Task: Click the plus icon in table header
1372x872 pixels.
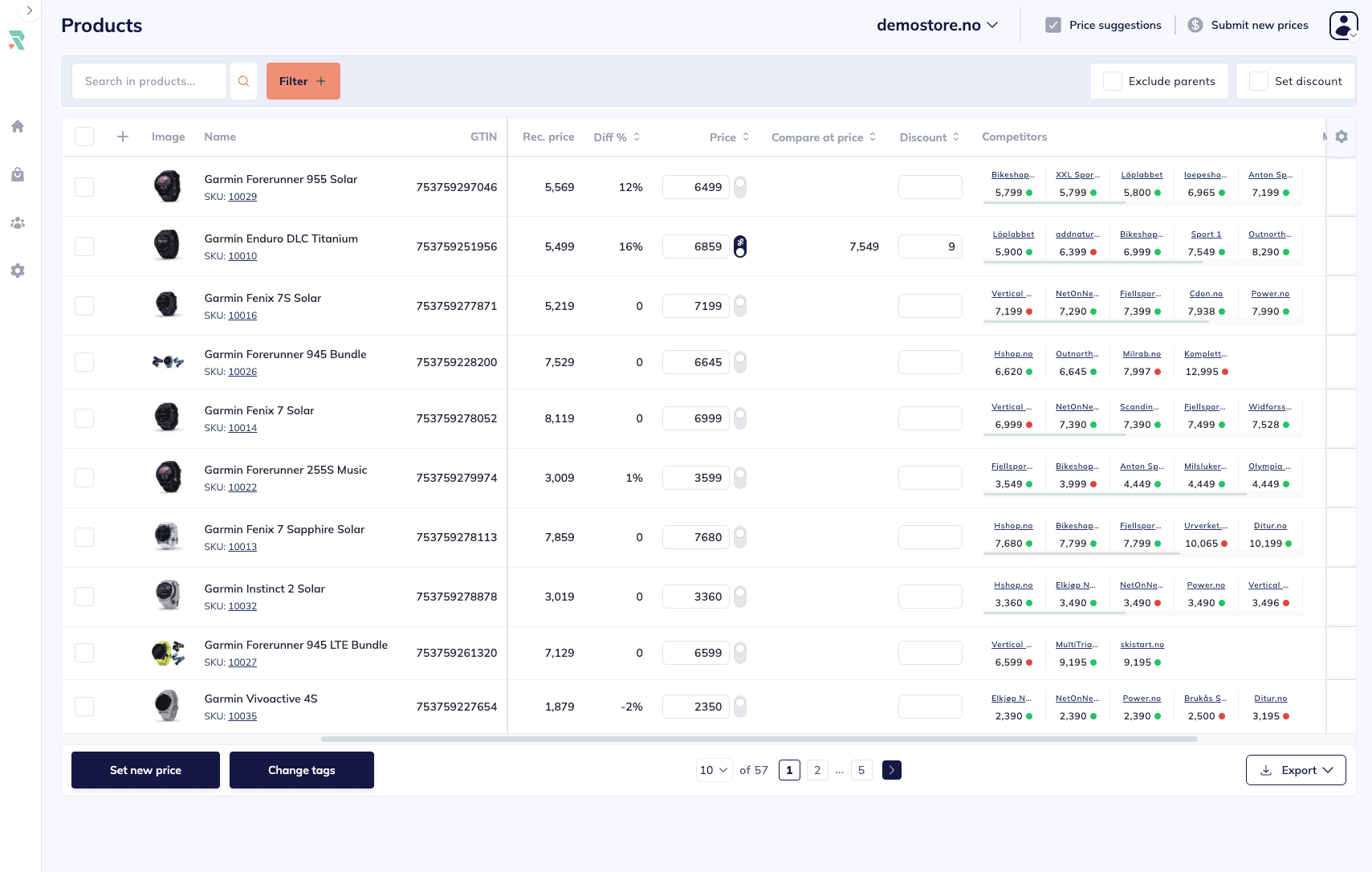Action: (x=123, y=137)
